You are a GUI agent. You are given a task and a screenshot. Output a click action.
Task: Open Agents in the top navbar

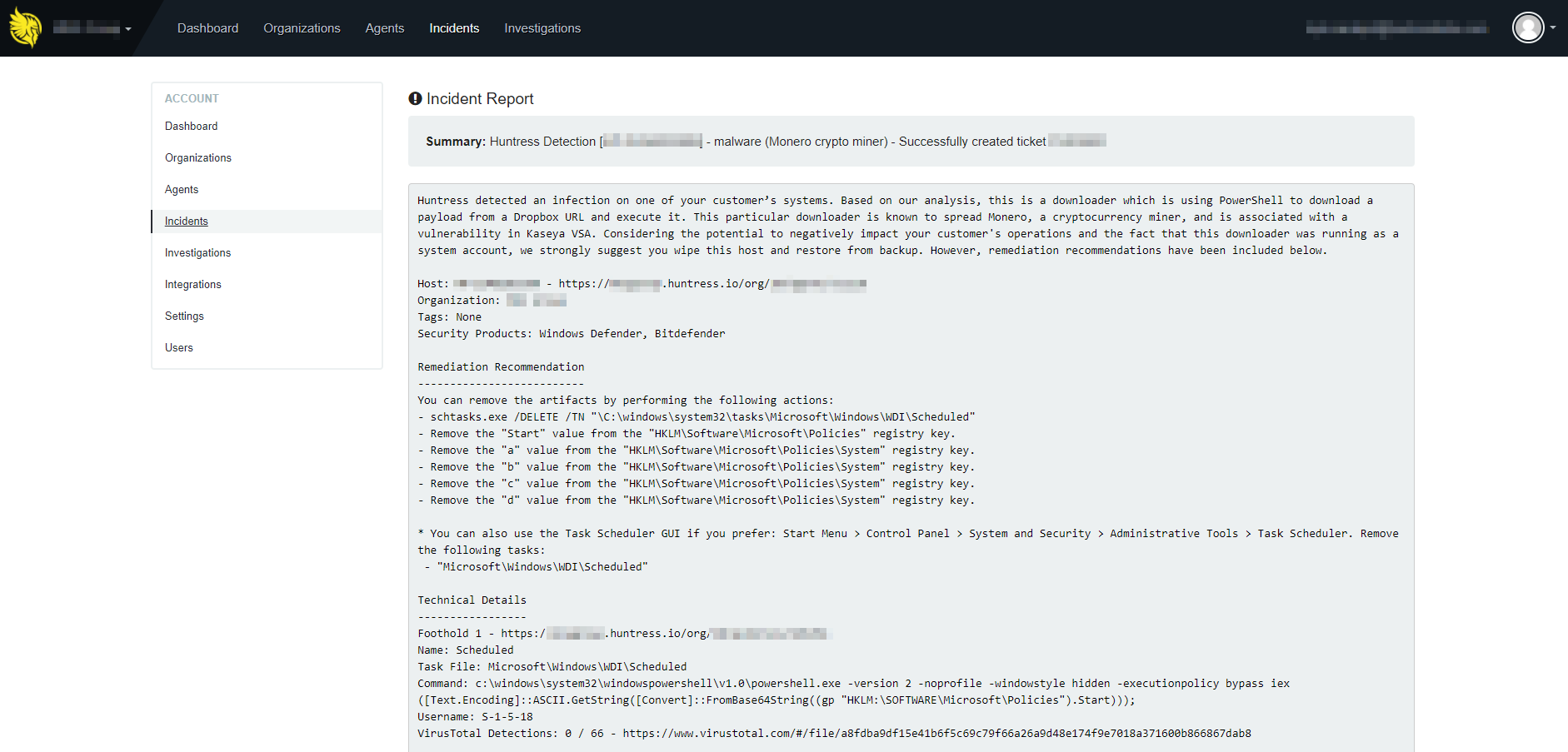[x=385, y=28]
